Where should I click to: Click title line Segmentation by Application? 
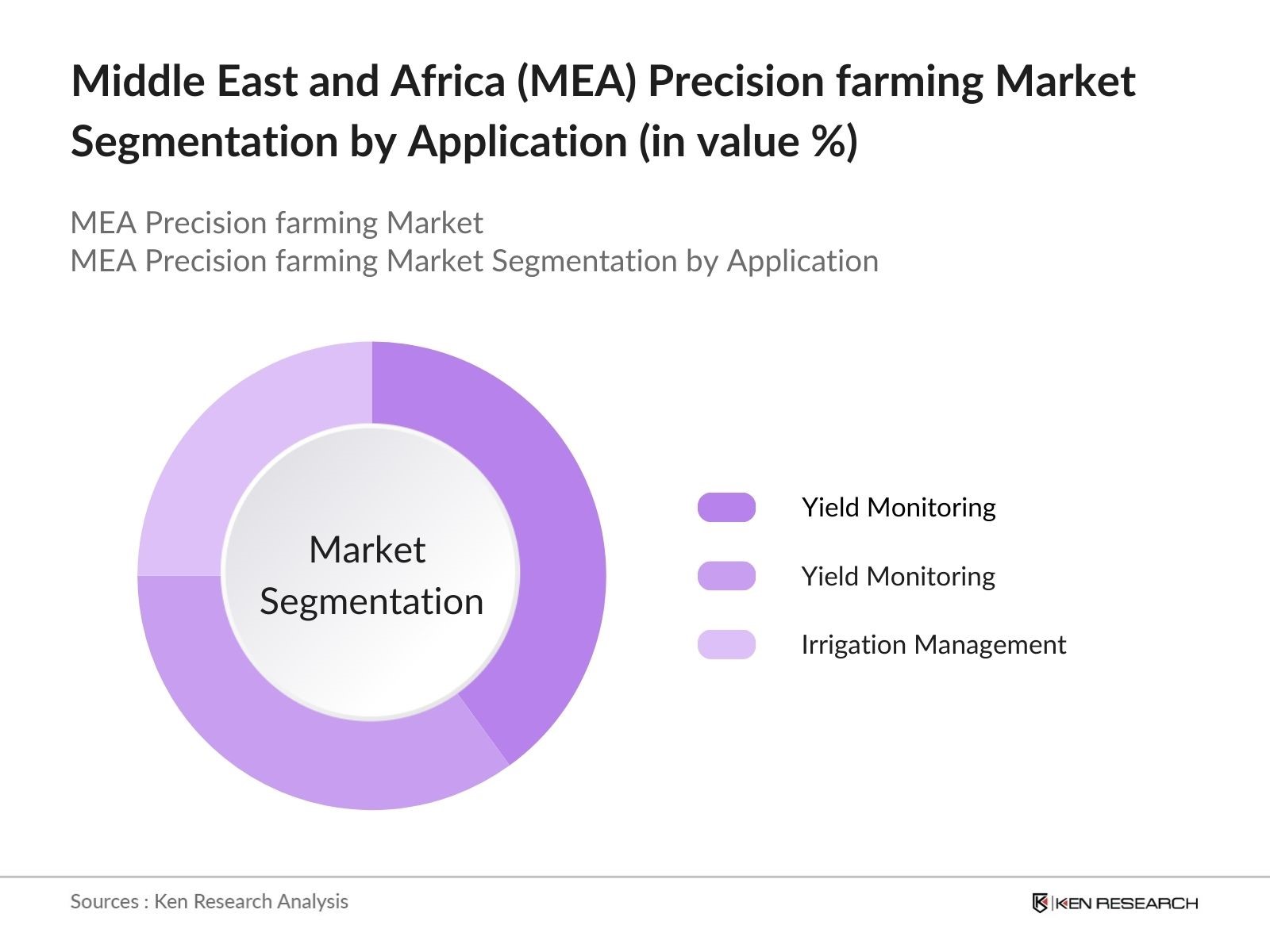349,141
